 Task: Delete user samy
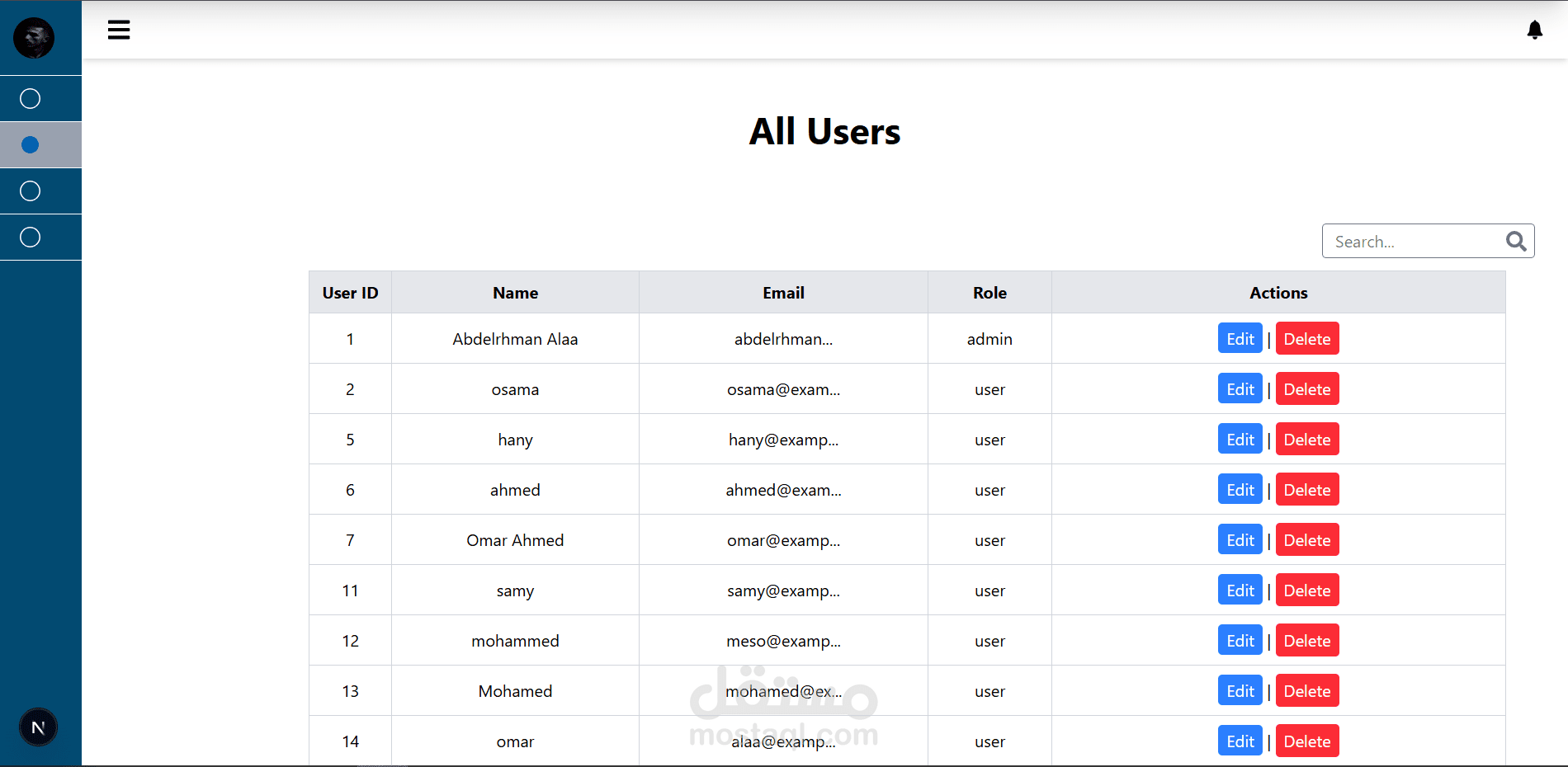point(1306,591)
